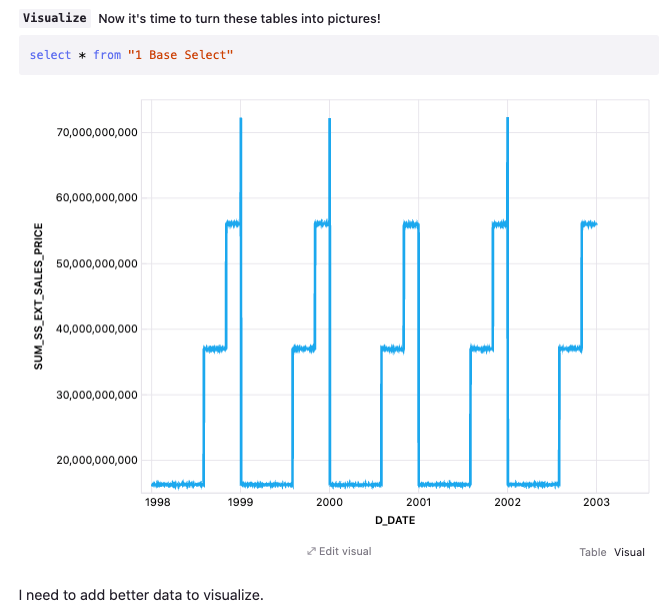Click the "I need to add better data" text
This screenshot has height=611, width=663.
click(x=141, y=595)
